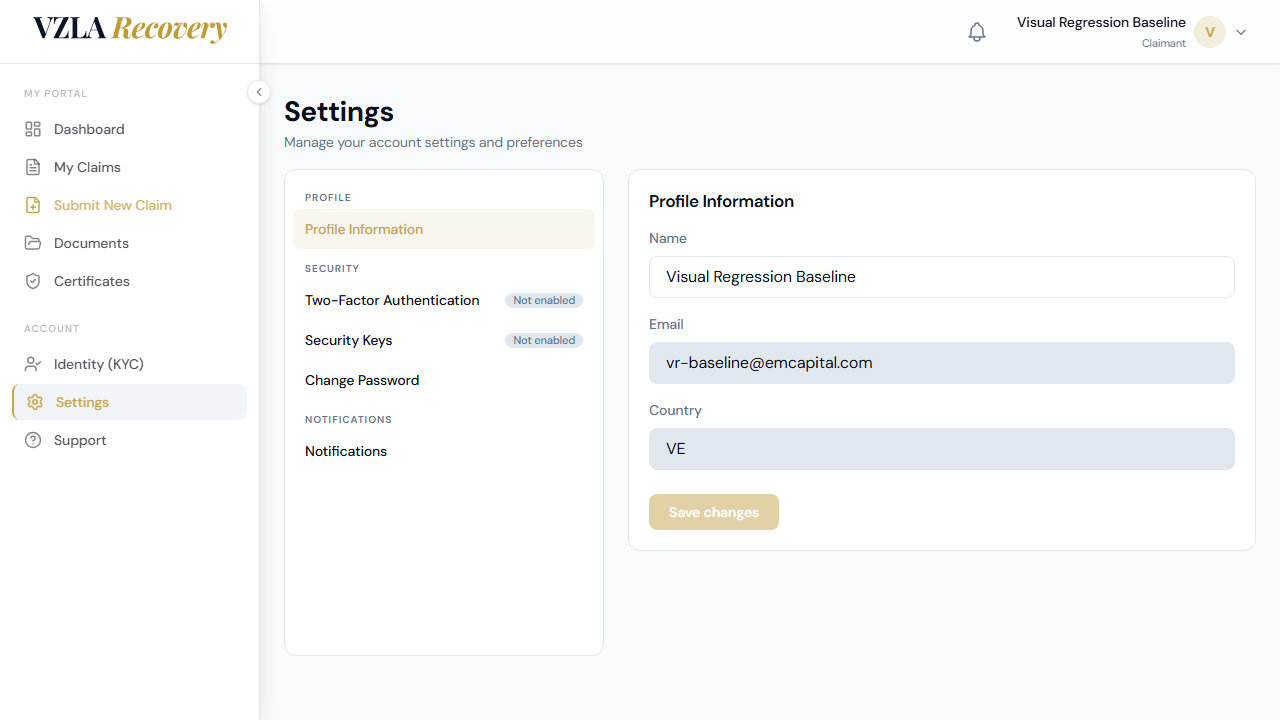
Task: Click the VZLA Recovery logo
Action: (x=130, y=29)
